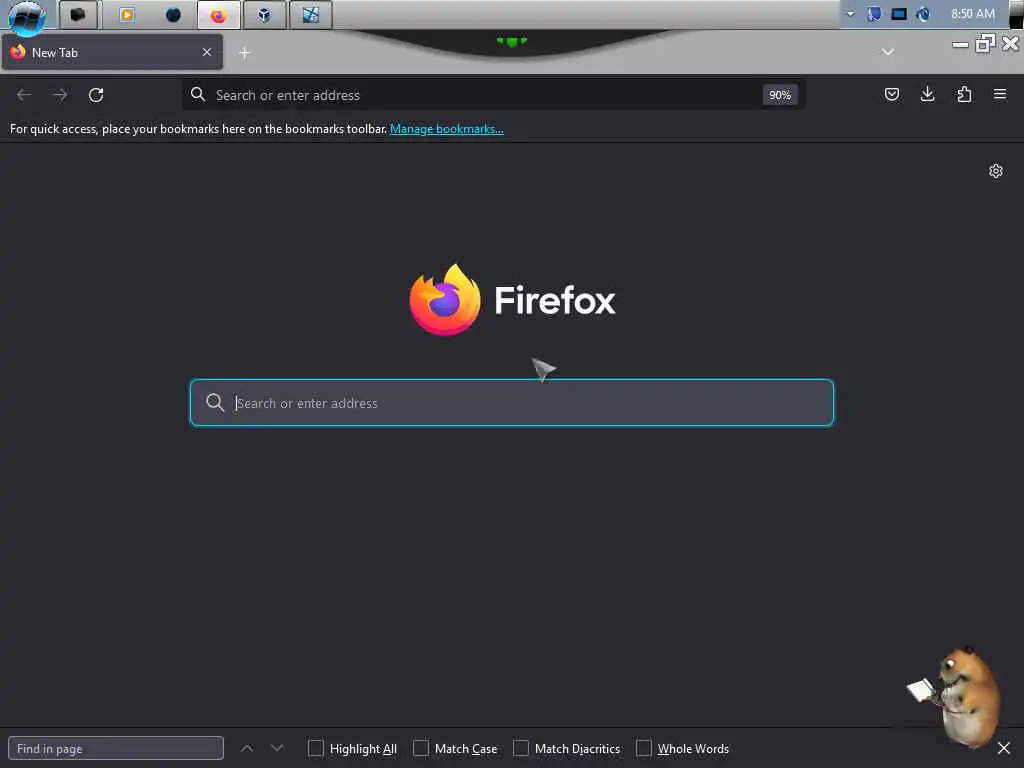Click the green indicator at top center
The image size is (1024, 768).
point(512,41)
